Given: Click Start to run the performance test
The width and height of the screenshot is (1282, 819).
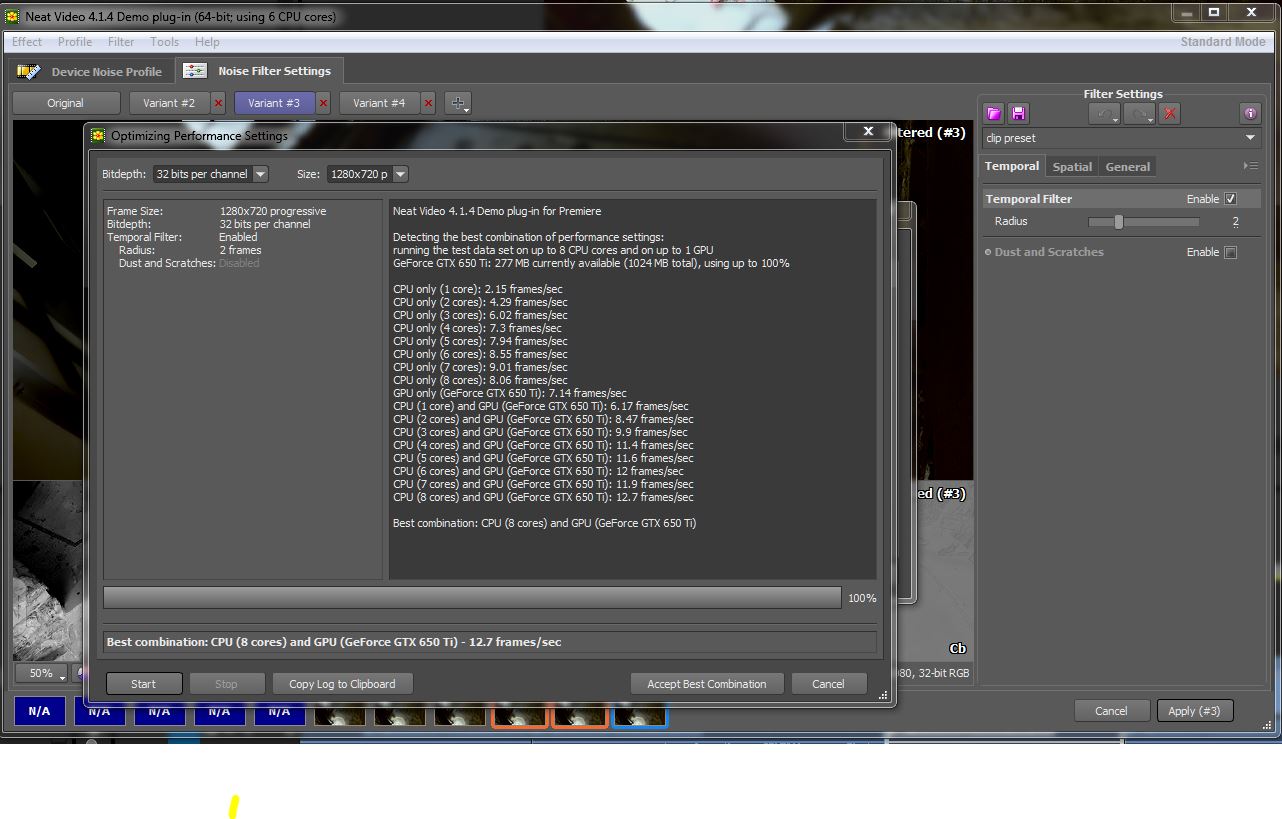Looking at the screenshot, I should (x=144, y=684).
